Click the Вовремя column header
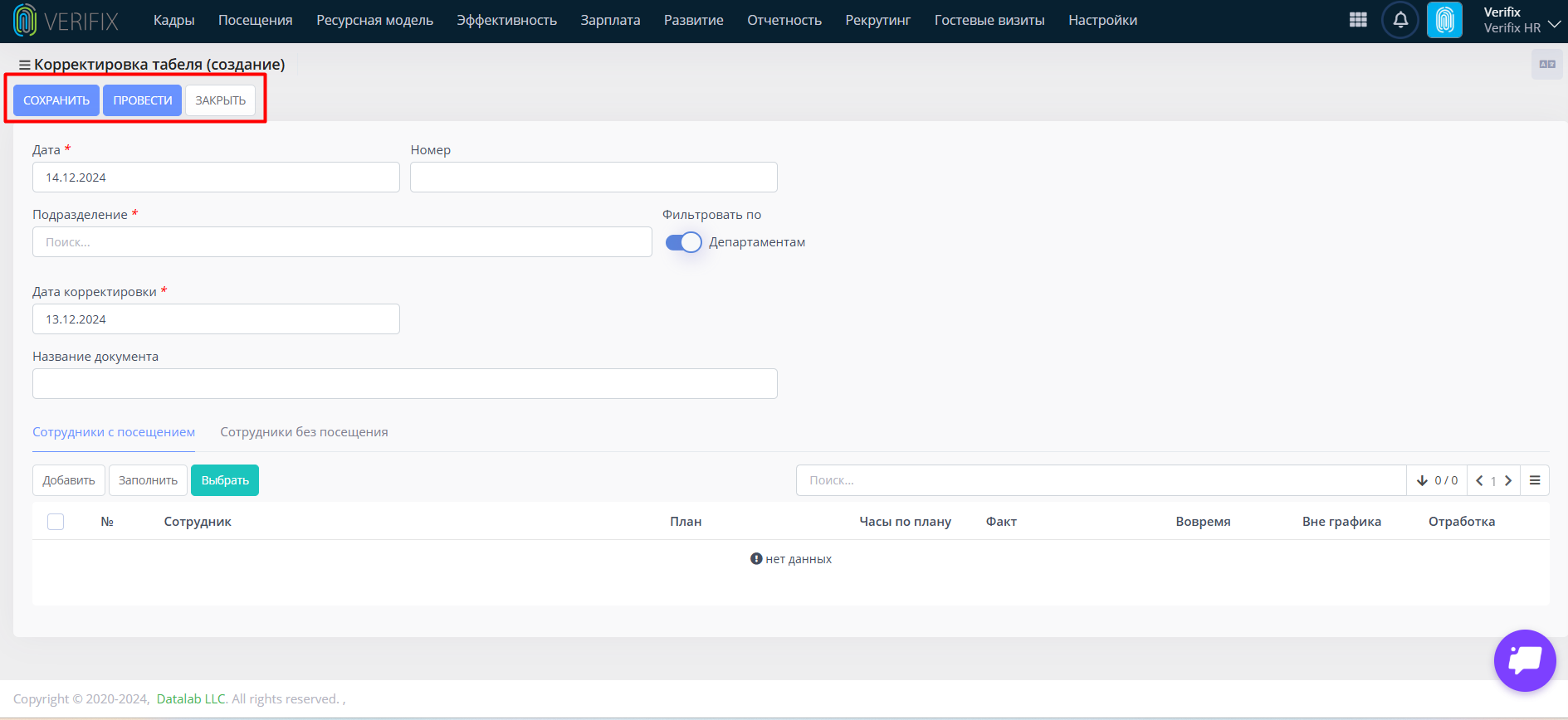The height and width of the screenshot is (720, 1568). [1203, 522]
